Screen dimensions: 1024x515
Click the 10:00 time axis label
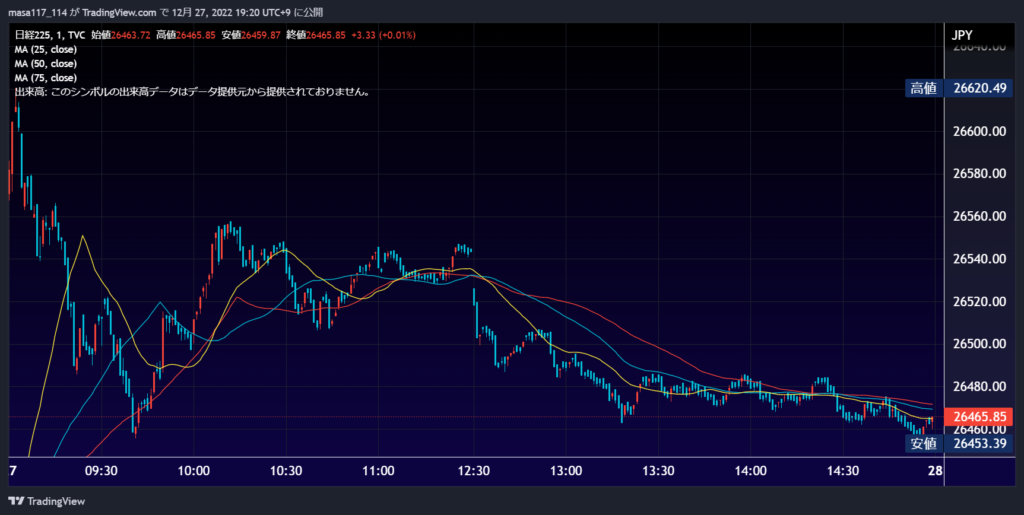point(193,471)
